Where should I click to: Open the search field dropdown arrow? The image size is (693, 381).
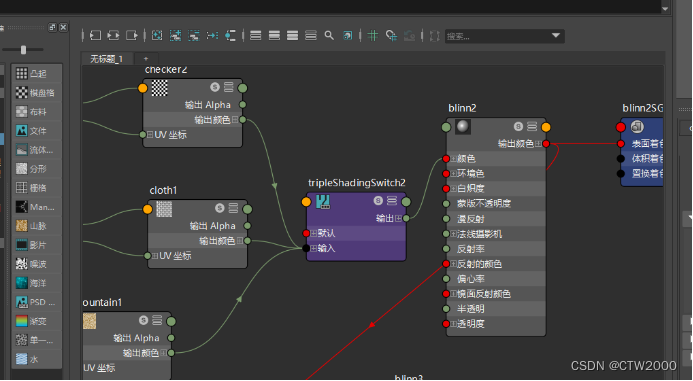coord(556,35)
